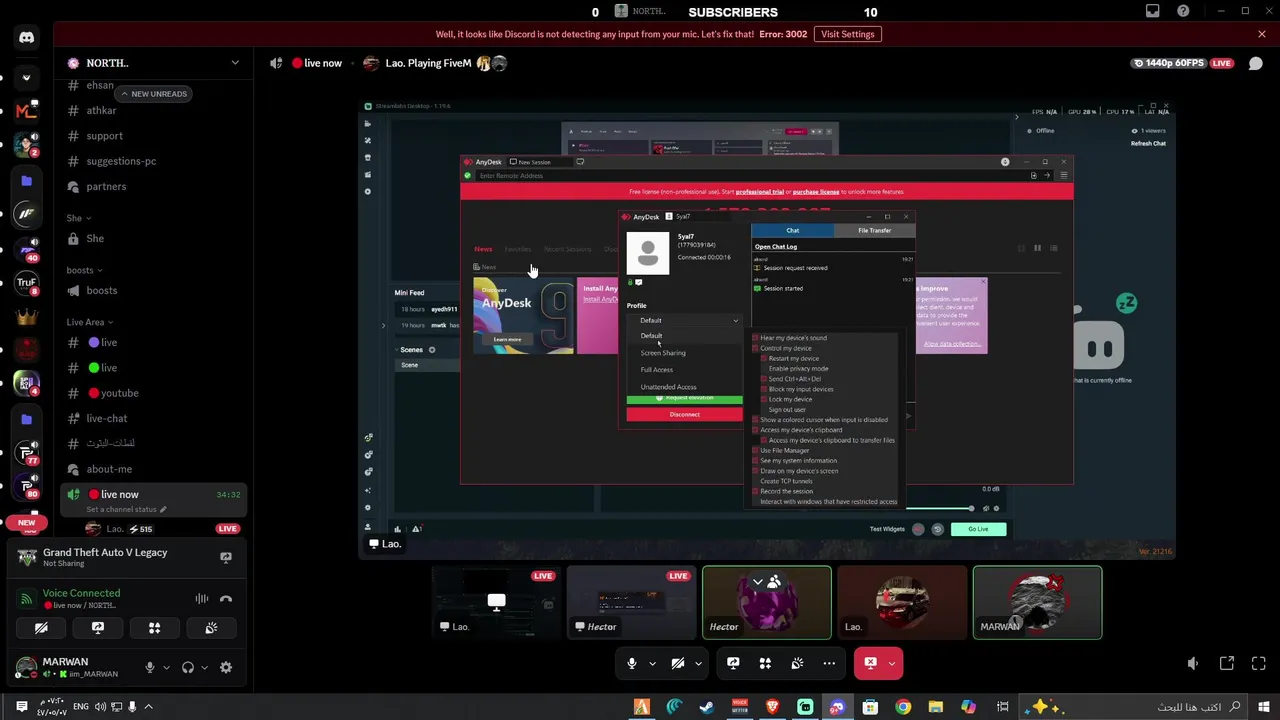Open microphone input options arrow in user panel

166,667
